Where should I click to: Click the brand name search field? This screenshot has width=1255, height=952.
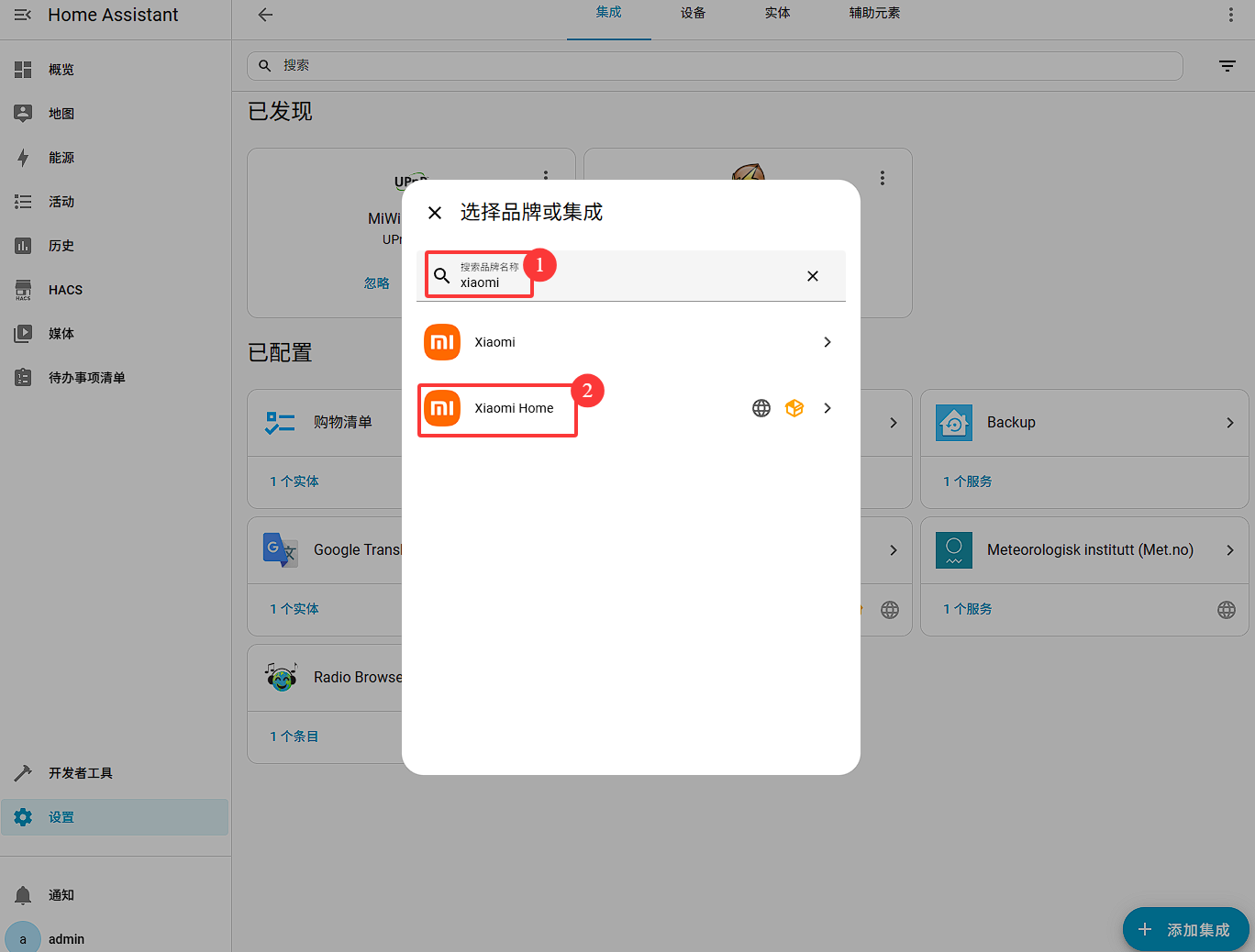pyautogui.click(x=624, y=277)
